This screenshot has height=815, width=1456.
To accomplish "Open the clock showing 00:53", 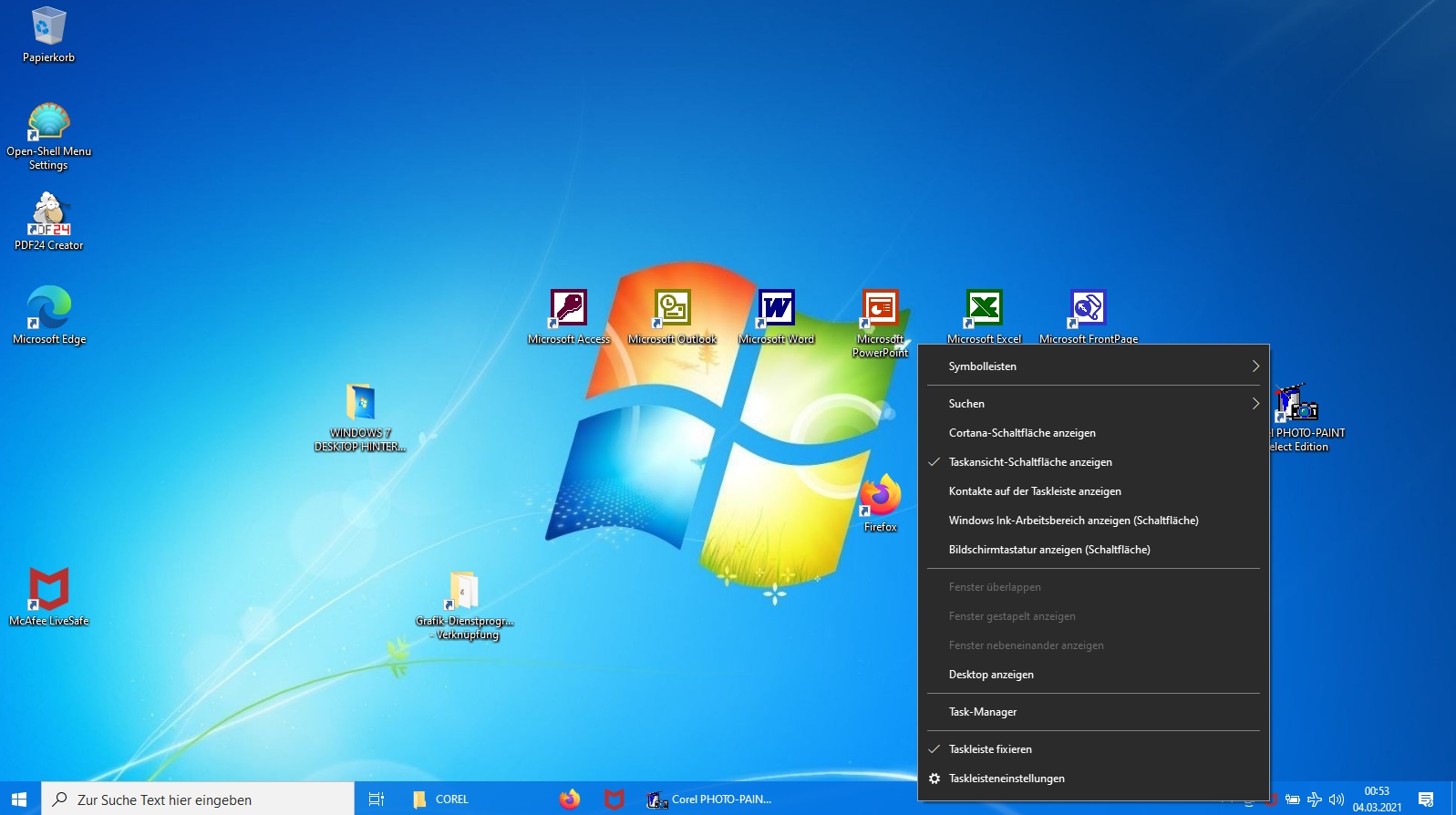I will (x=1377, y=799).
